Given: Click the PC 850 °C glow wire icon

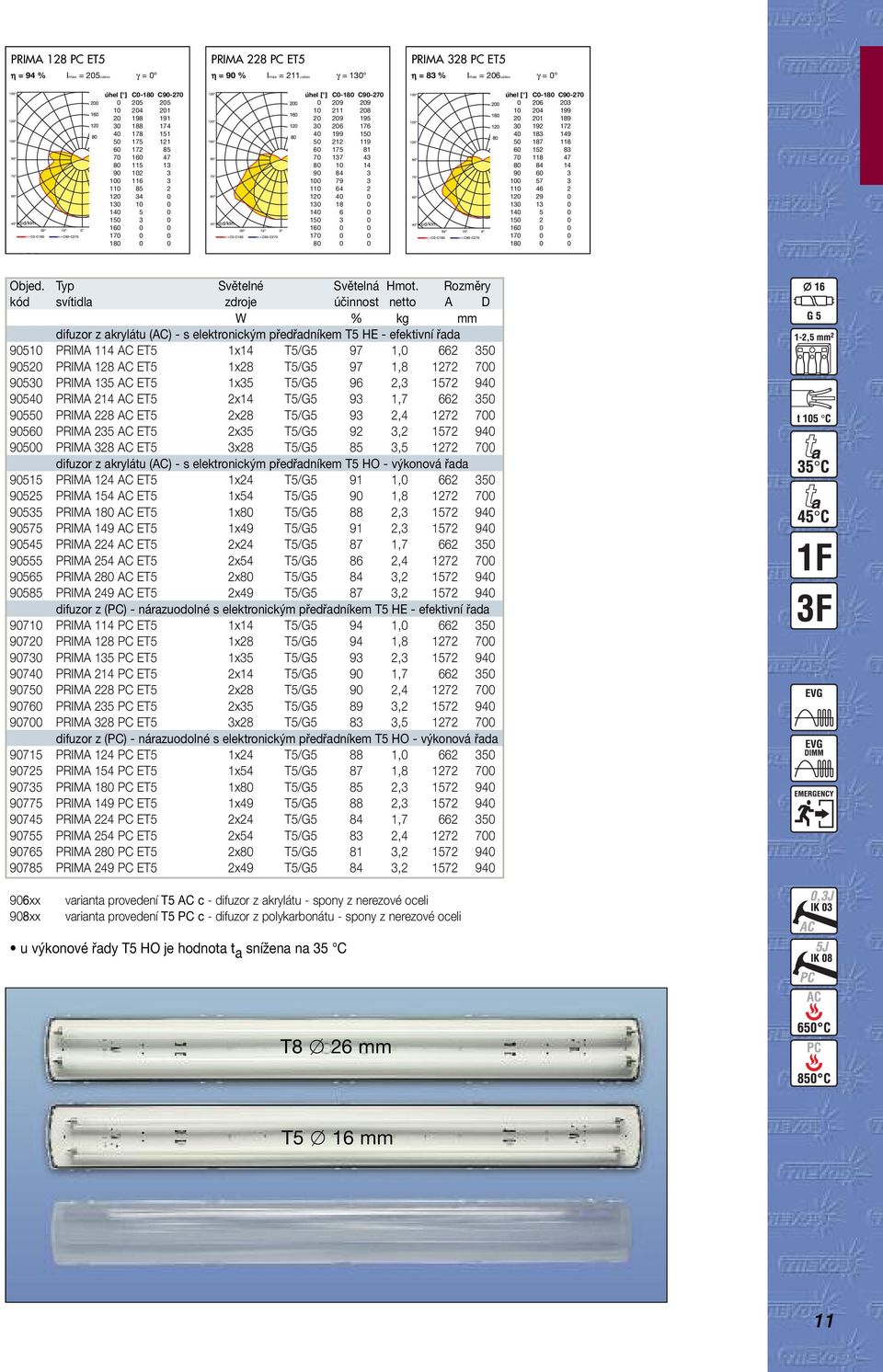Looking at the screenshot, I should click(814, 1063).
